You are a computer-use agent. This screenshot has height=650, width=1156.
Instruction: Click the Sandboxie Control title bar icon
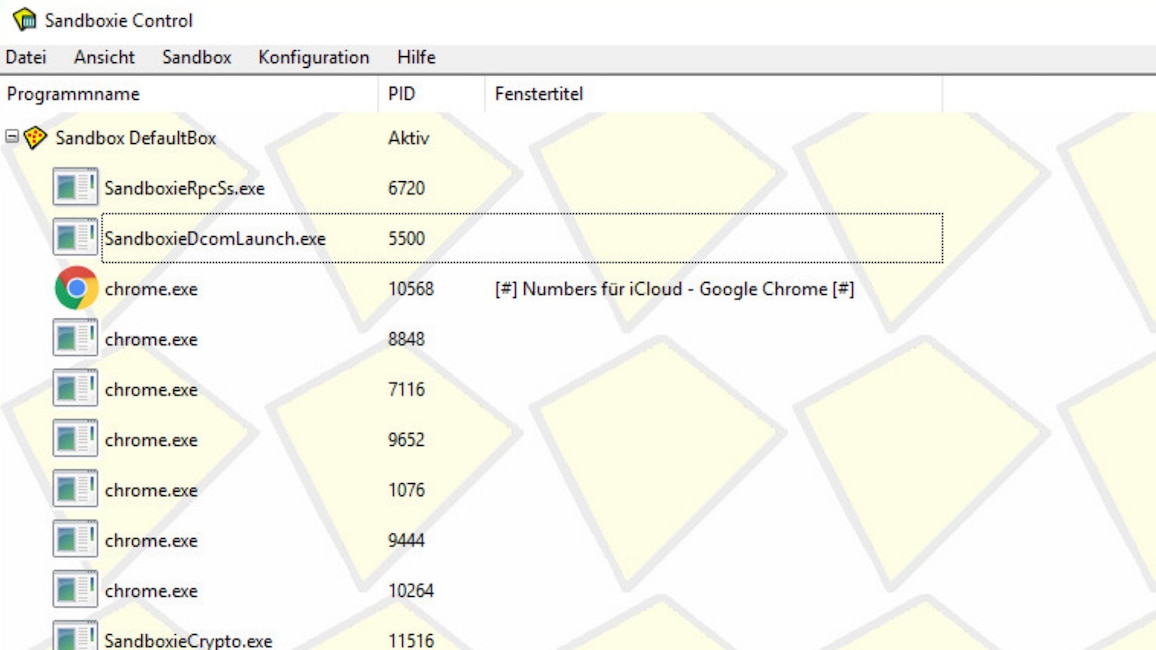pyautogui.click(x=24, y=20)
